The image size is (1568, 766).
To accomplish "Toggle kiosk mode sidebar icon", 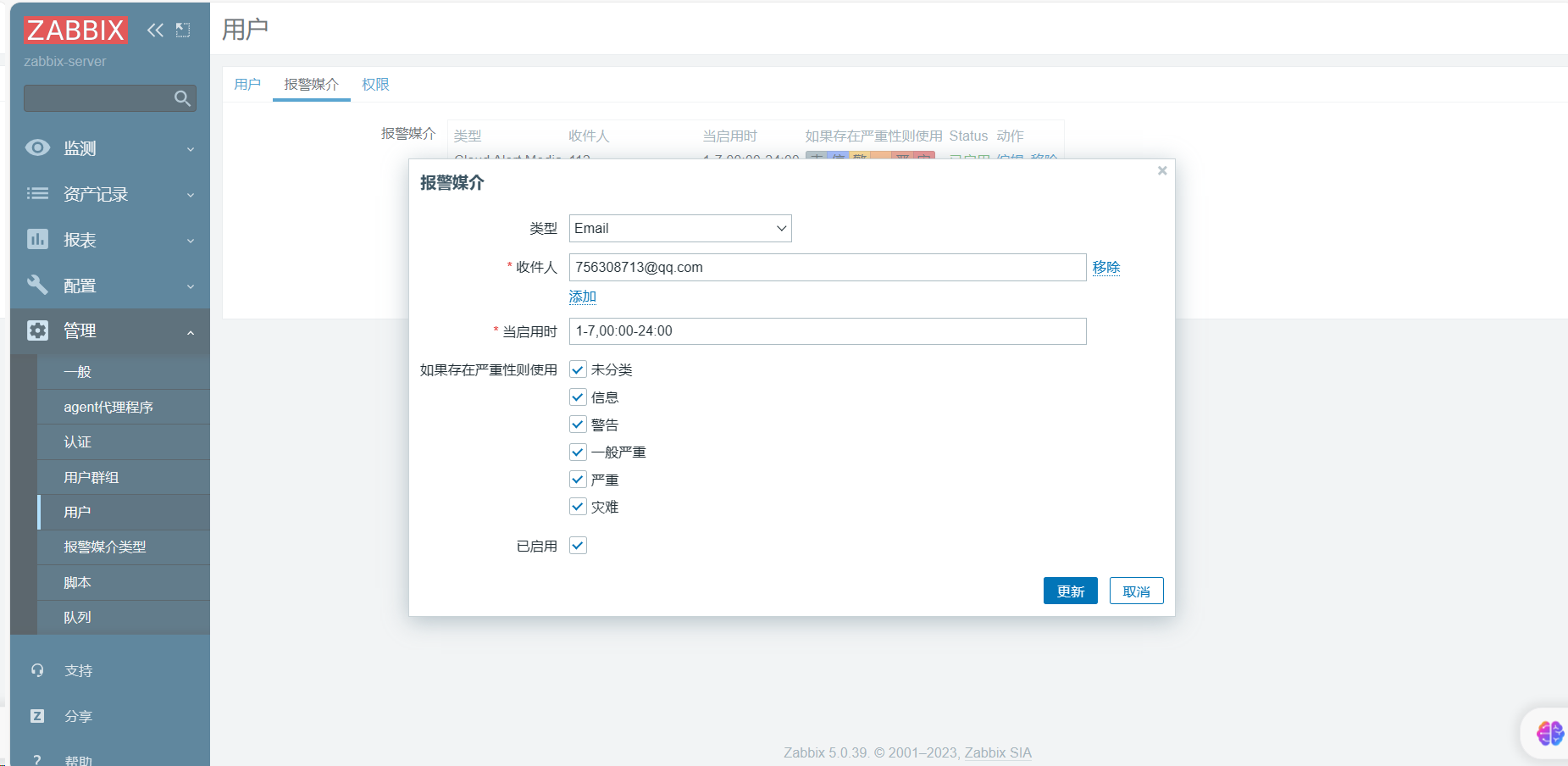I will click(x=183, y=31).
